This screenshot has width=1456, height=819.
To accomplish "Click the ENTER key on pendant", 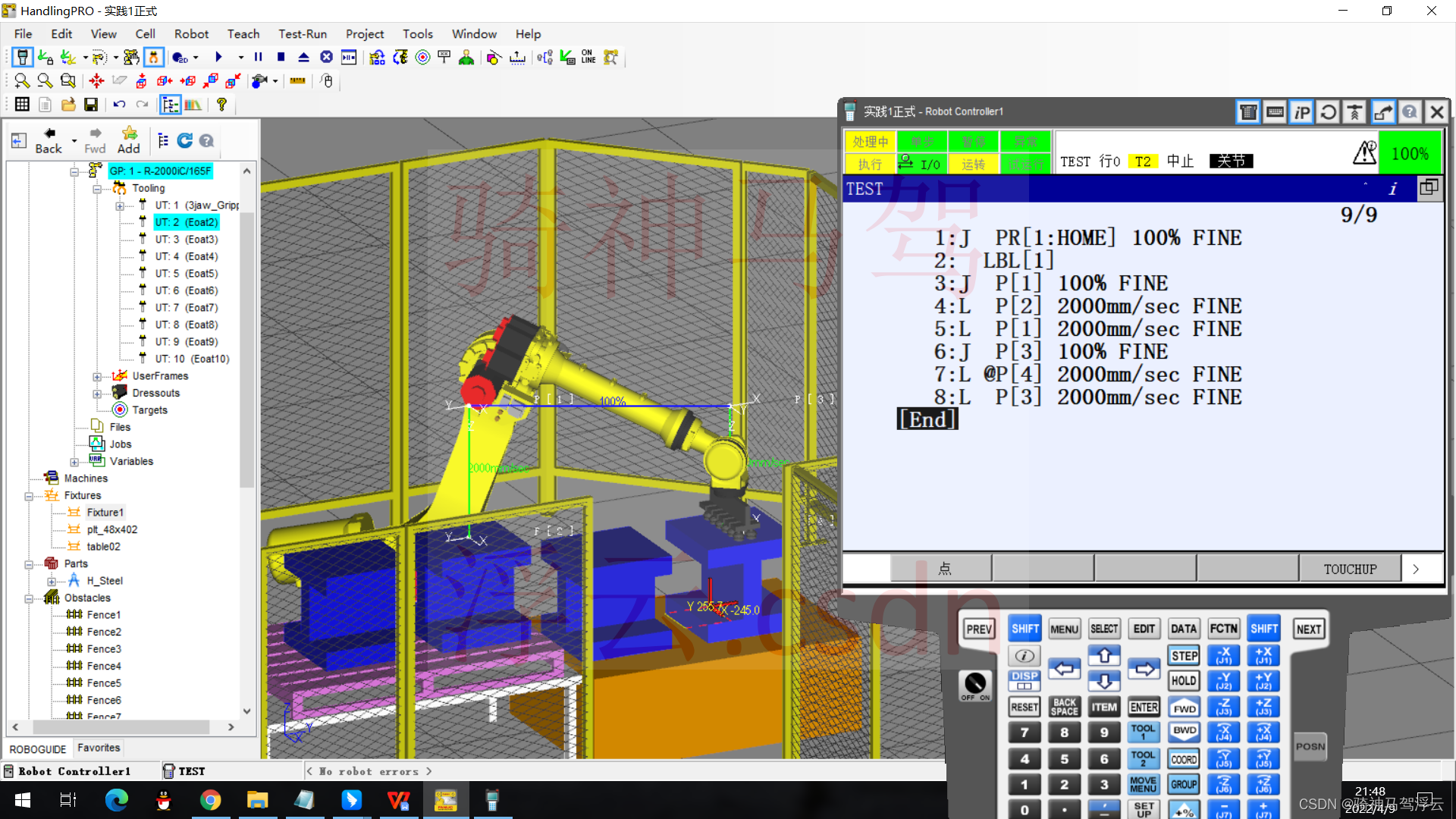I will pos(1144,707).
